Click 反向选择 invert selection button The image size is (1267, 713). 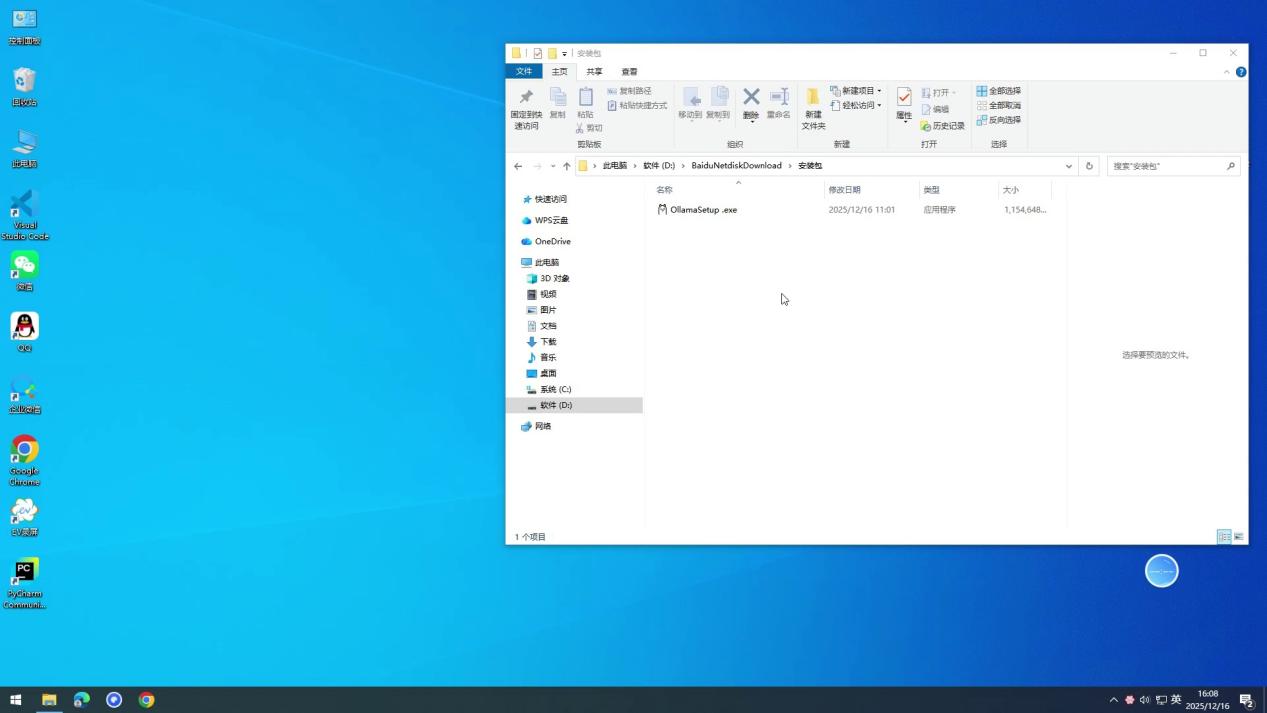pyautogui.click(x=998, y=120)
